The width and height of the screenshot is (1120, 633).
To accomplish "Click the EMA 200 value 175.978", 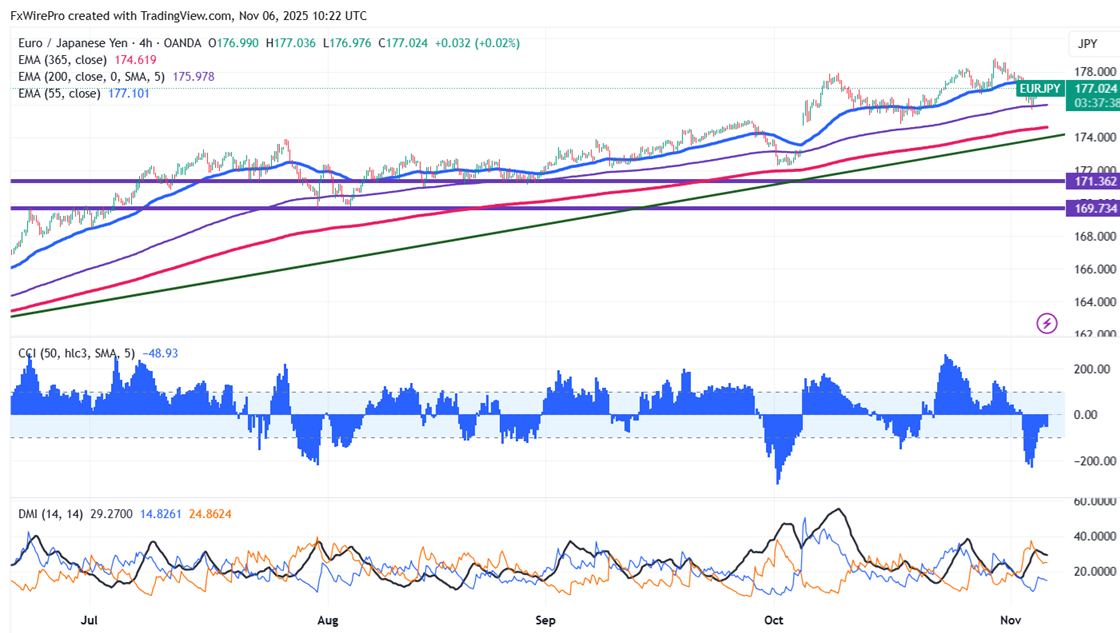I will coord(194,76).
